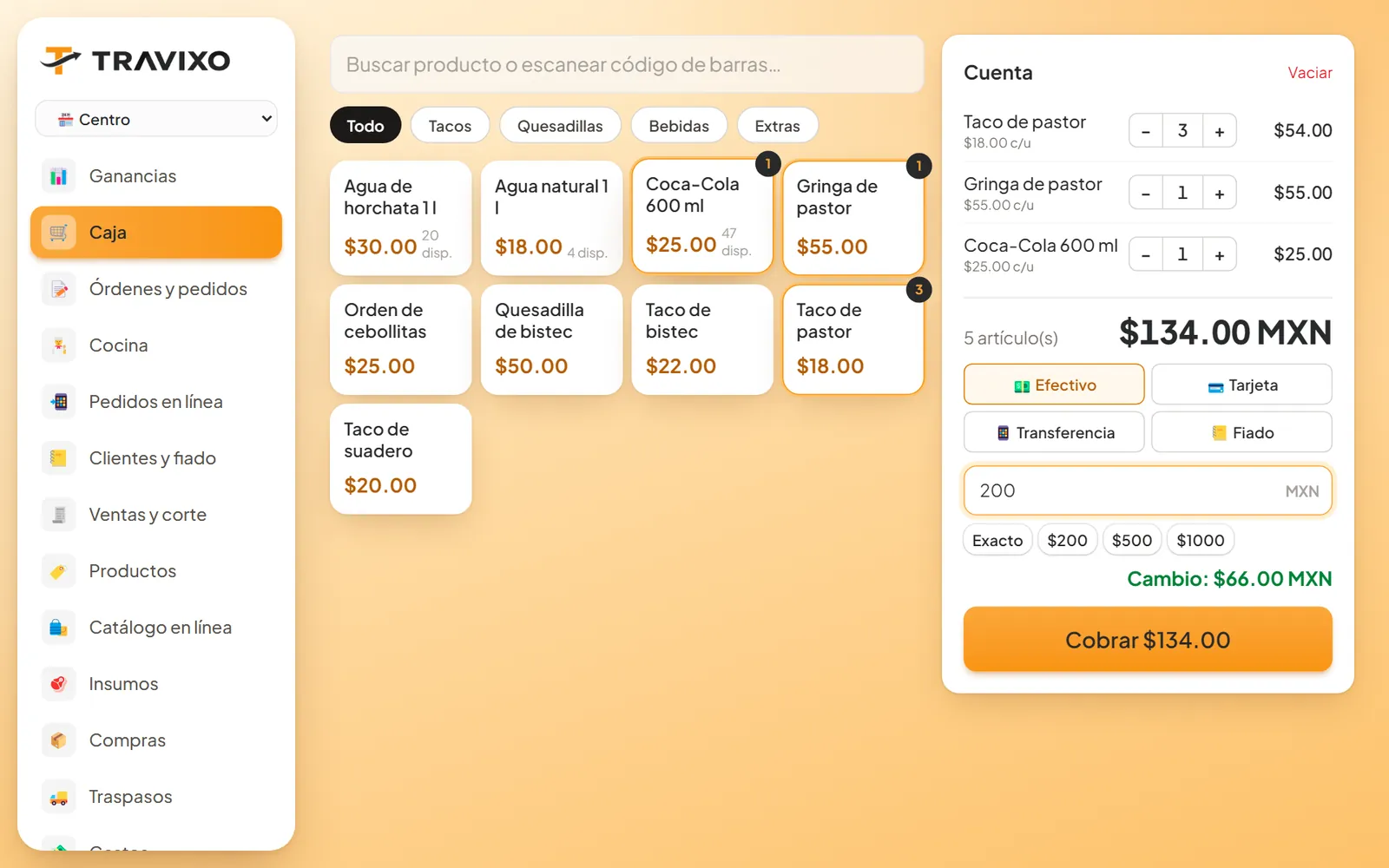Image resolution: width=1389 pixels, height=868 pixels.
Task: Add Agua de horchata 1 l card
Action: [401, 218]
